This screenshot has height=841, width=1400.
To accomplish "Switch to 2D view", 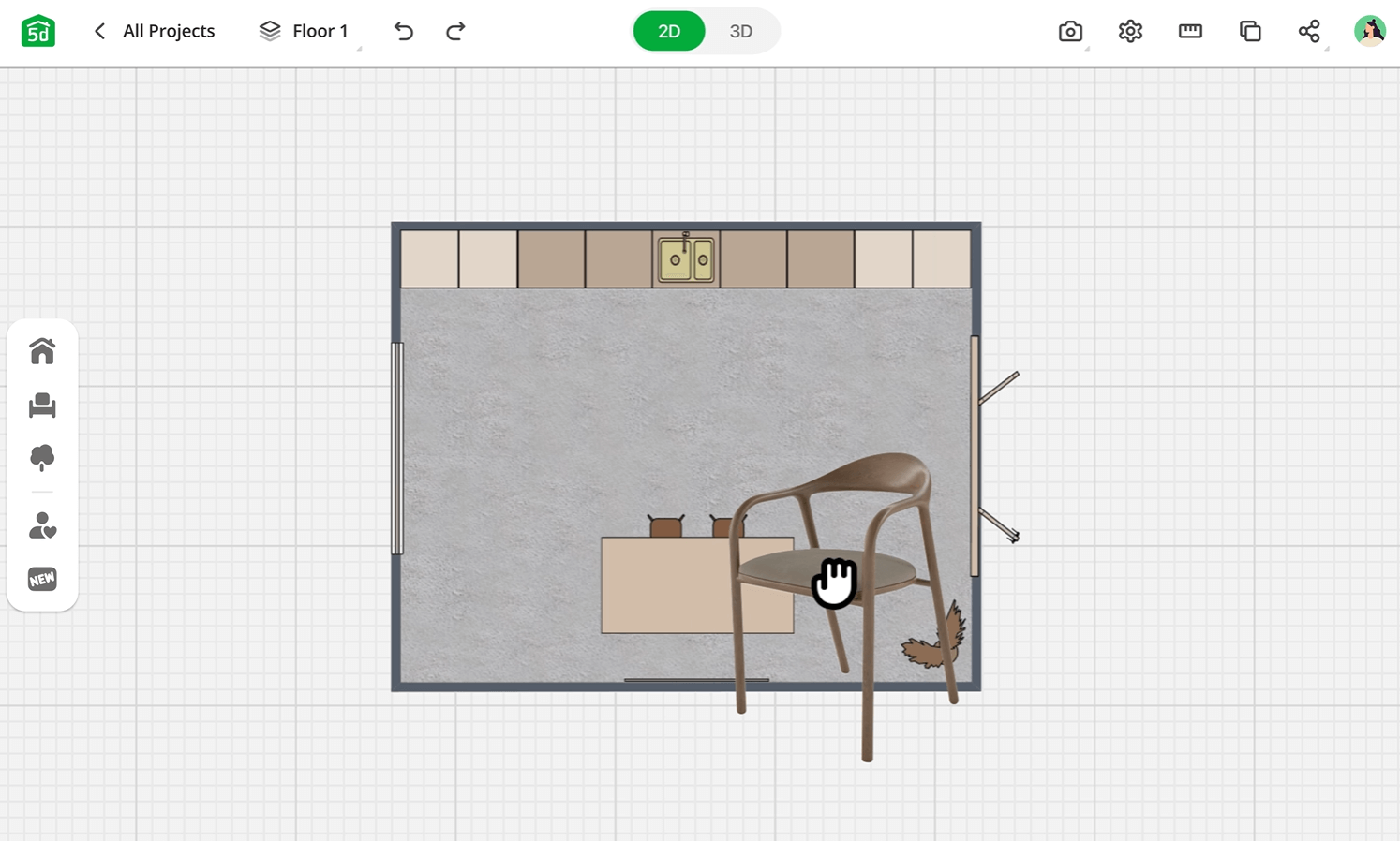I will pos(669,31).
